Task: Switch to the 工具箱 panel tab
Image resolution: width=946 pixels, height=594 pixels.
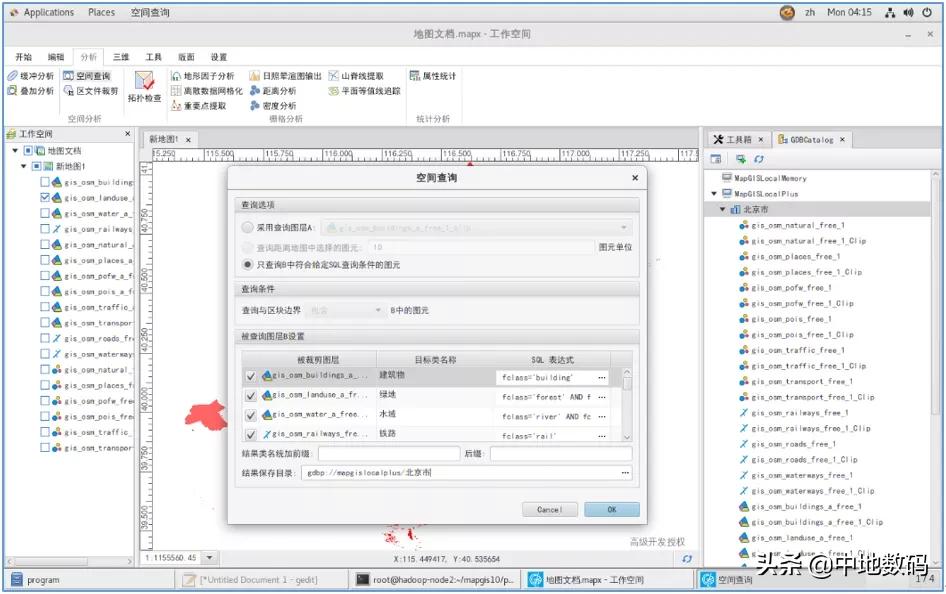Action: [x=738, y=140]
